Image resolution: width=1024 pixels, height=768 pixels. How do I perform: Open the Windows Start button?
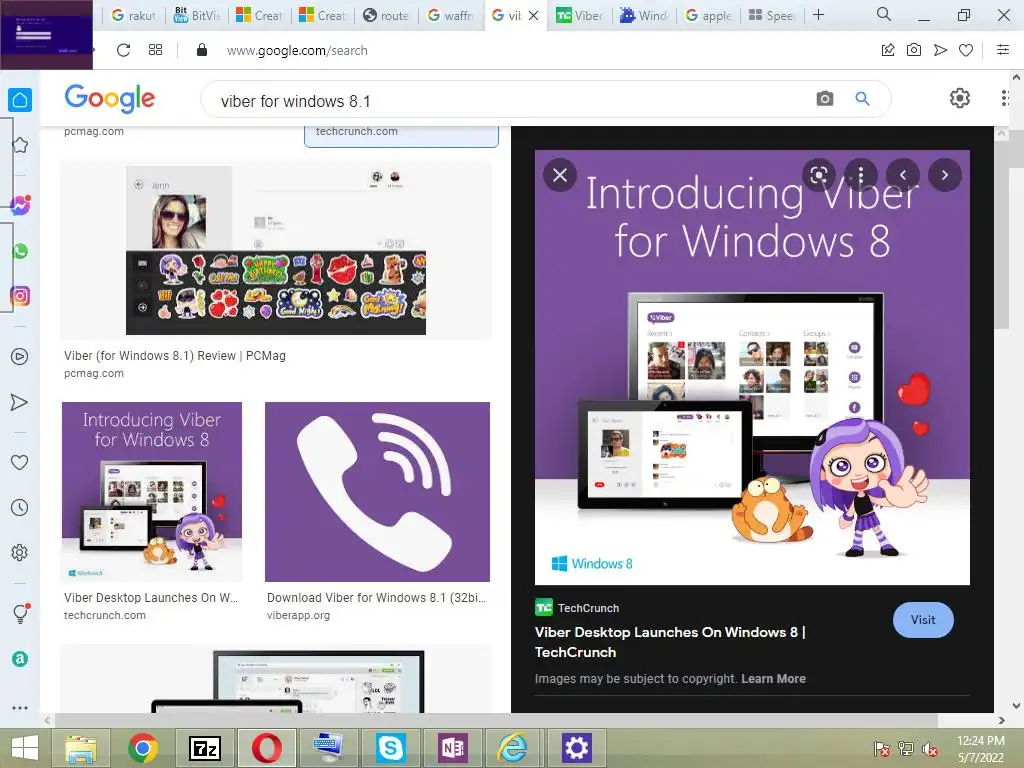(25, 748)
